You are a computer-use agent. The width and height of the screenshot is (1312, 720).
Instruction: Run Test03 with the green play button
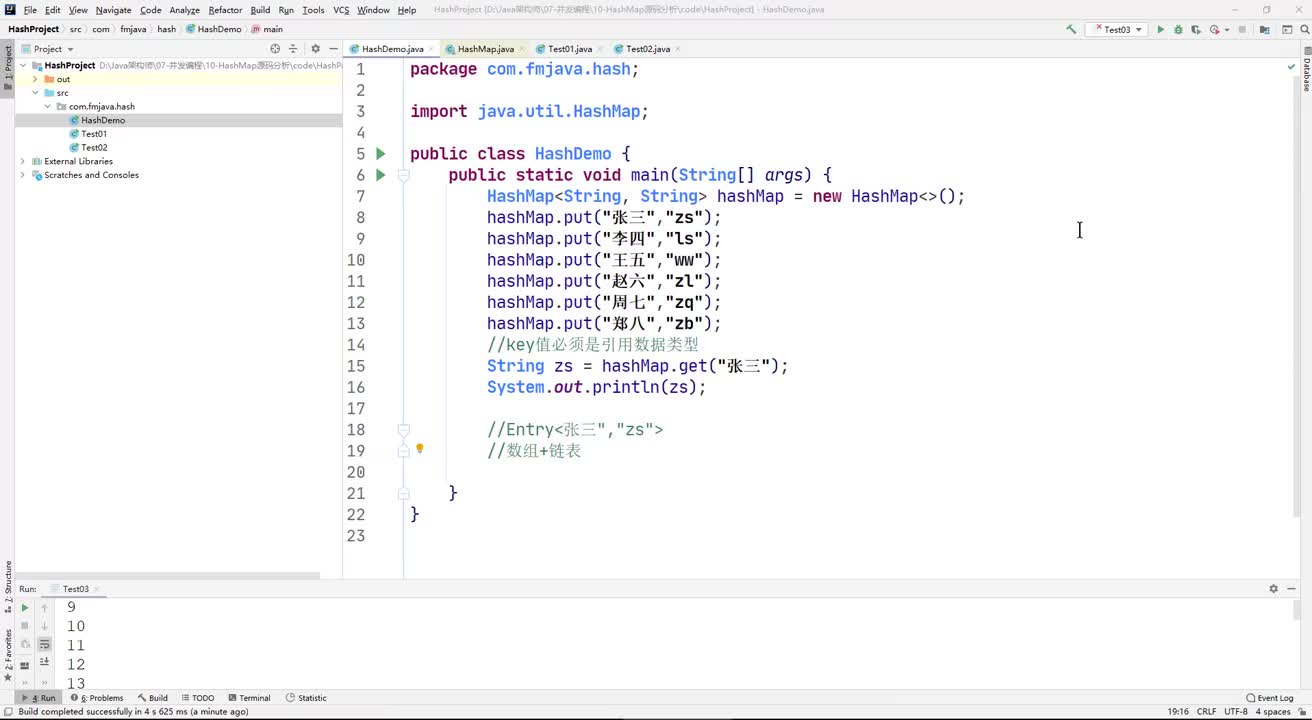click(x=1161, y=30)
